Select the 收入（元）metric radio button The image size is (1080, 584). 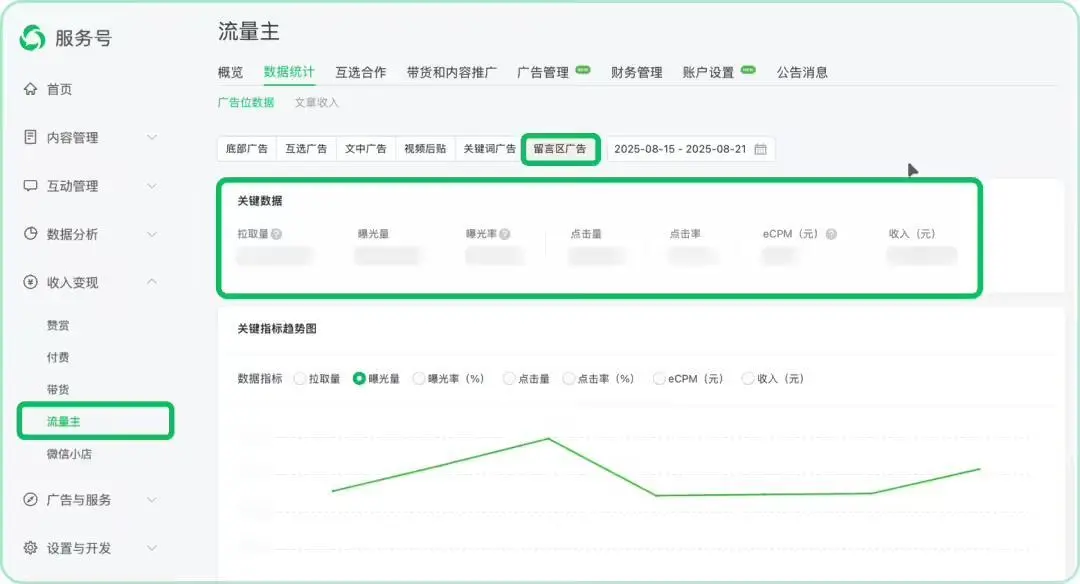click(x=748, y=378)
